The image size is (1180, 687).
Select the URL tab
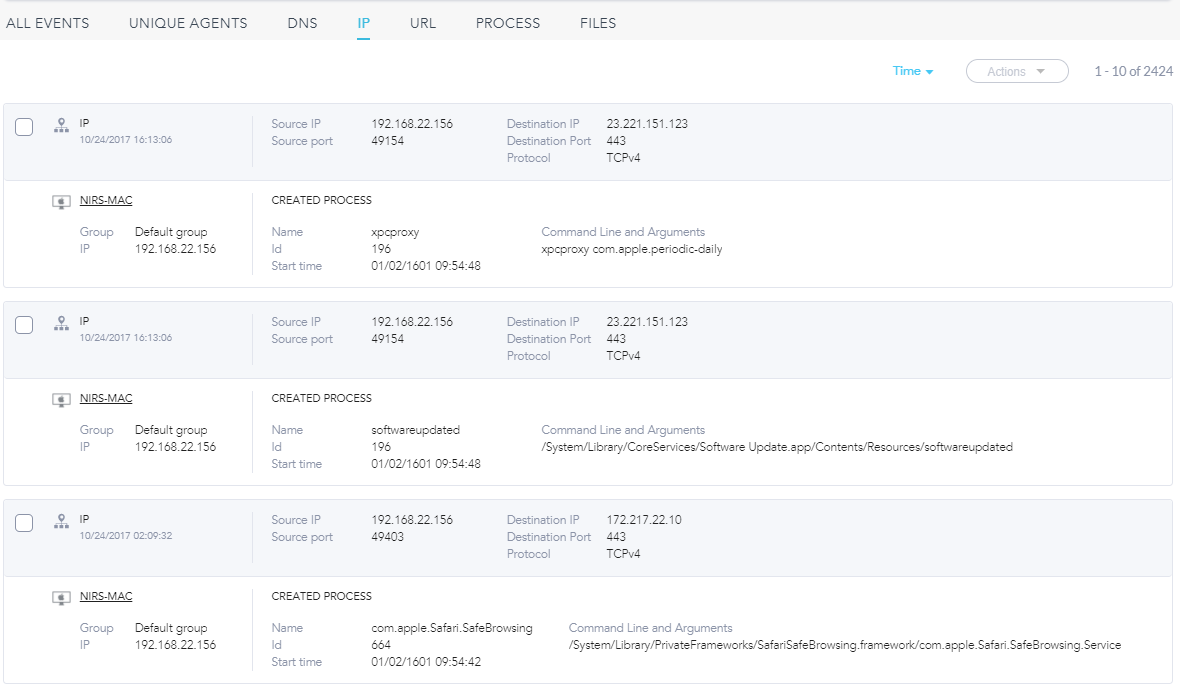[423, 23]
